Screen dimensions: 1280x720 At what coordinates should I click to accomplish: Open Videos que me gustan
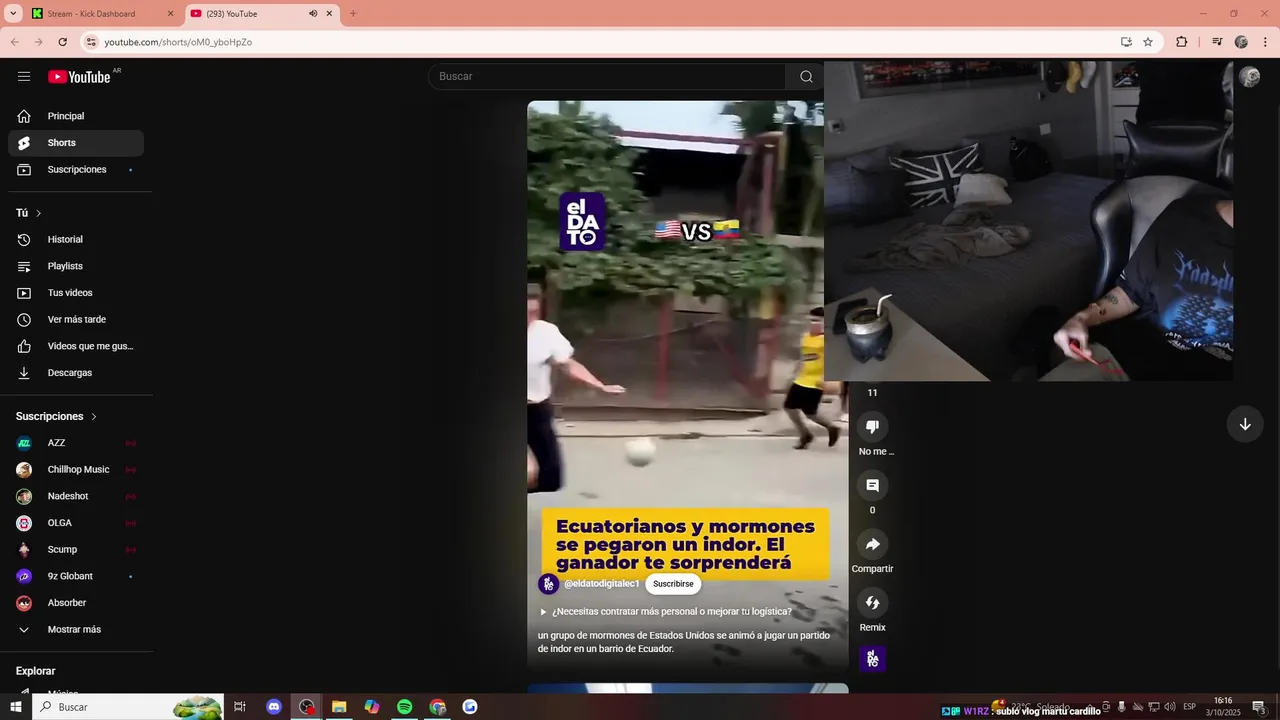(76, 346)
